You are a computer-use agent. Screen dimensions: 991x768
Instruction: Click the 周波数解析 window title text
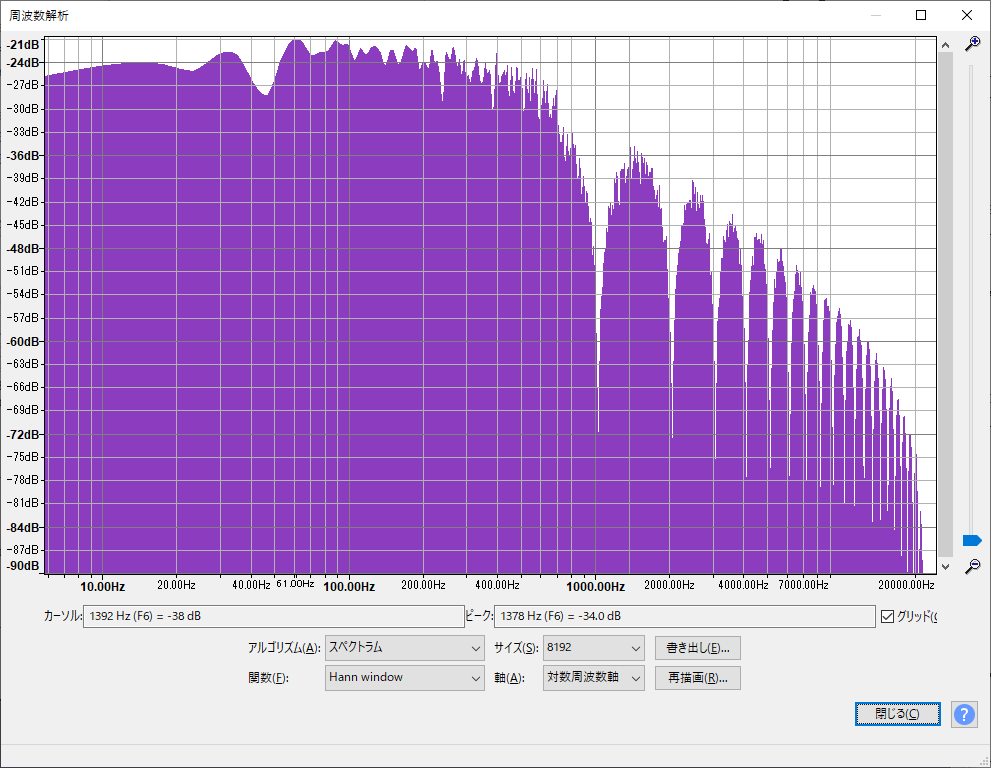point(39,16)
